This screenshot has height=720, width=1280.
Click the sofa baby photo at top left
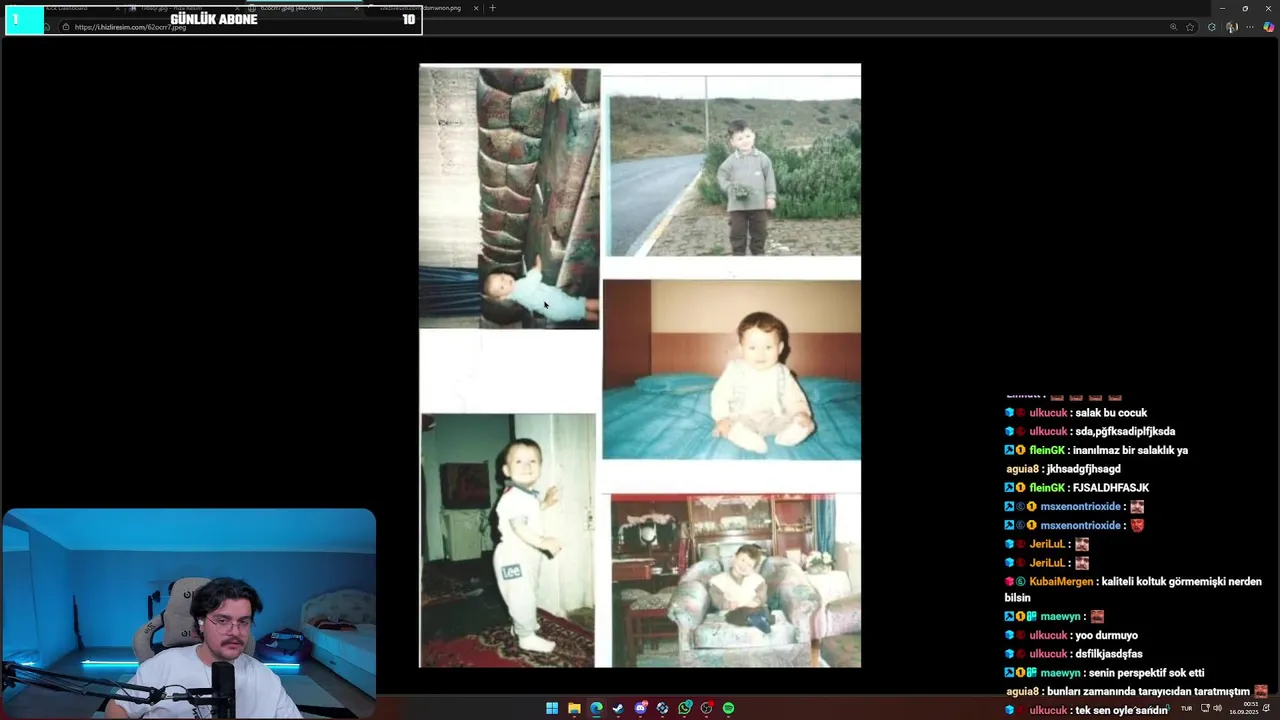510,198
